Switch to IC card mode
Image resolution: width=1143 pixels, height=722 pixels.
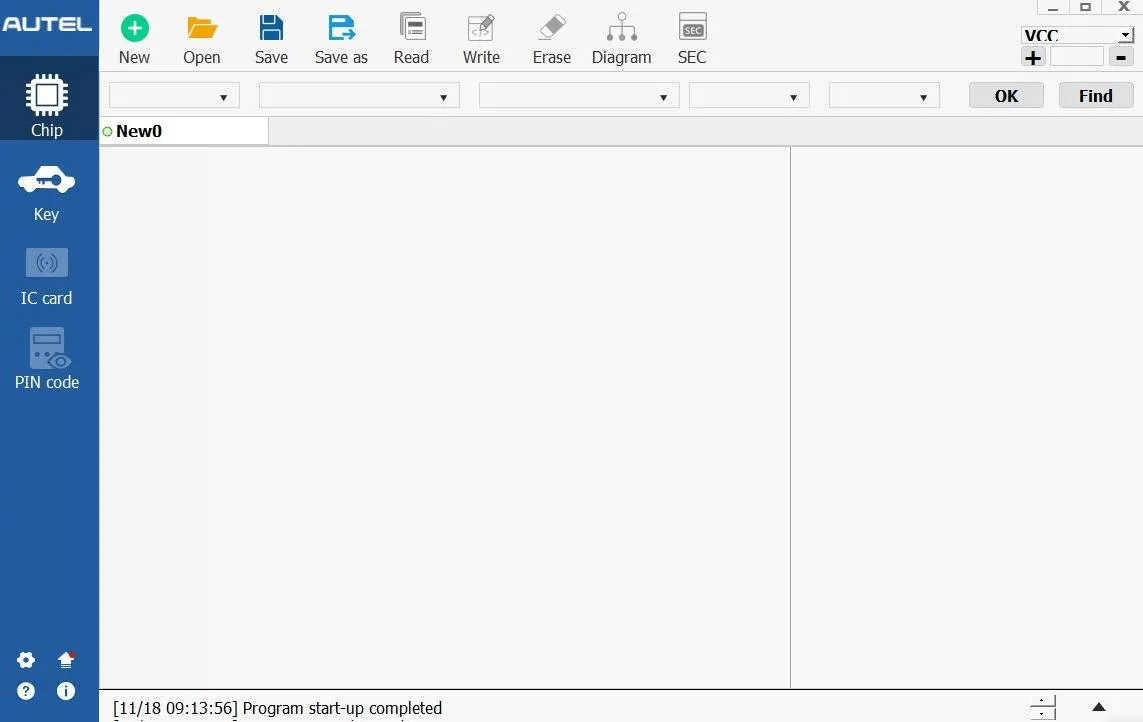(47, 277)
